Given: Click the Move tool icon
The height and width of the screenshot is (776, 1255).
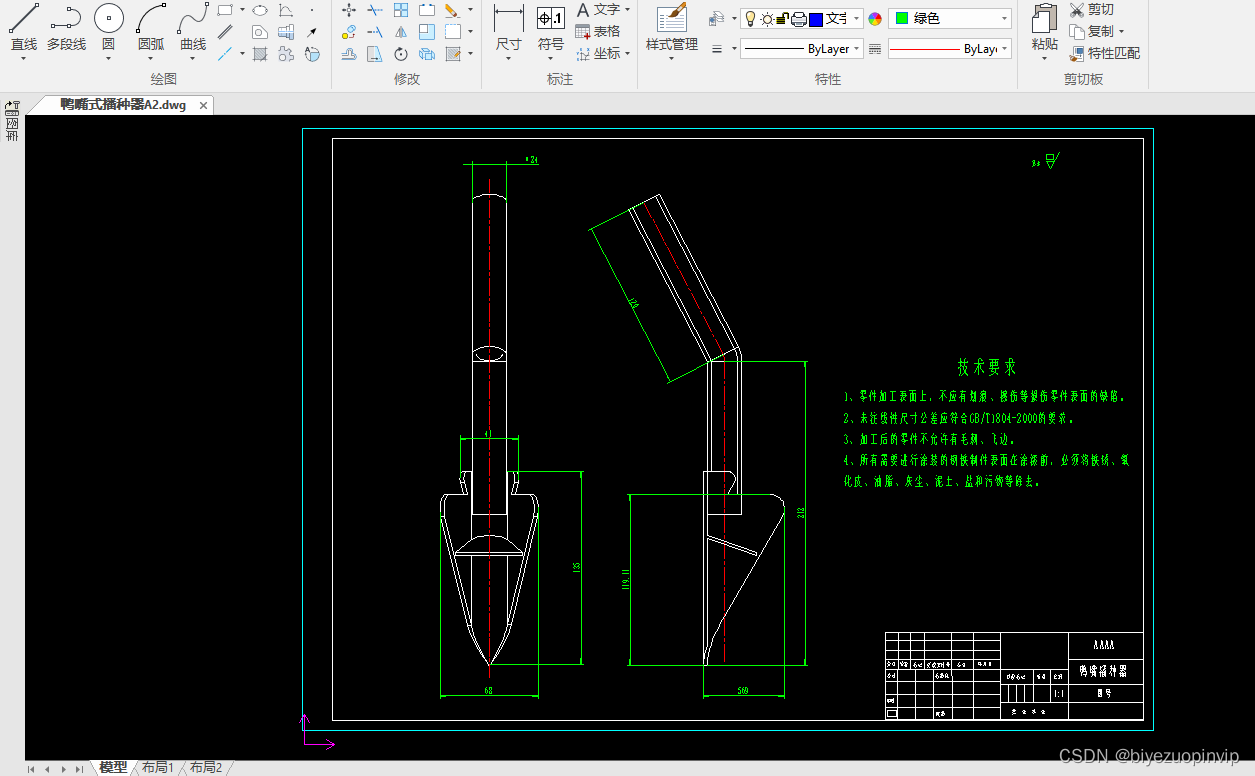Looking at the screenshot, I should (x=348, y=10).
